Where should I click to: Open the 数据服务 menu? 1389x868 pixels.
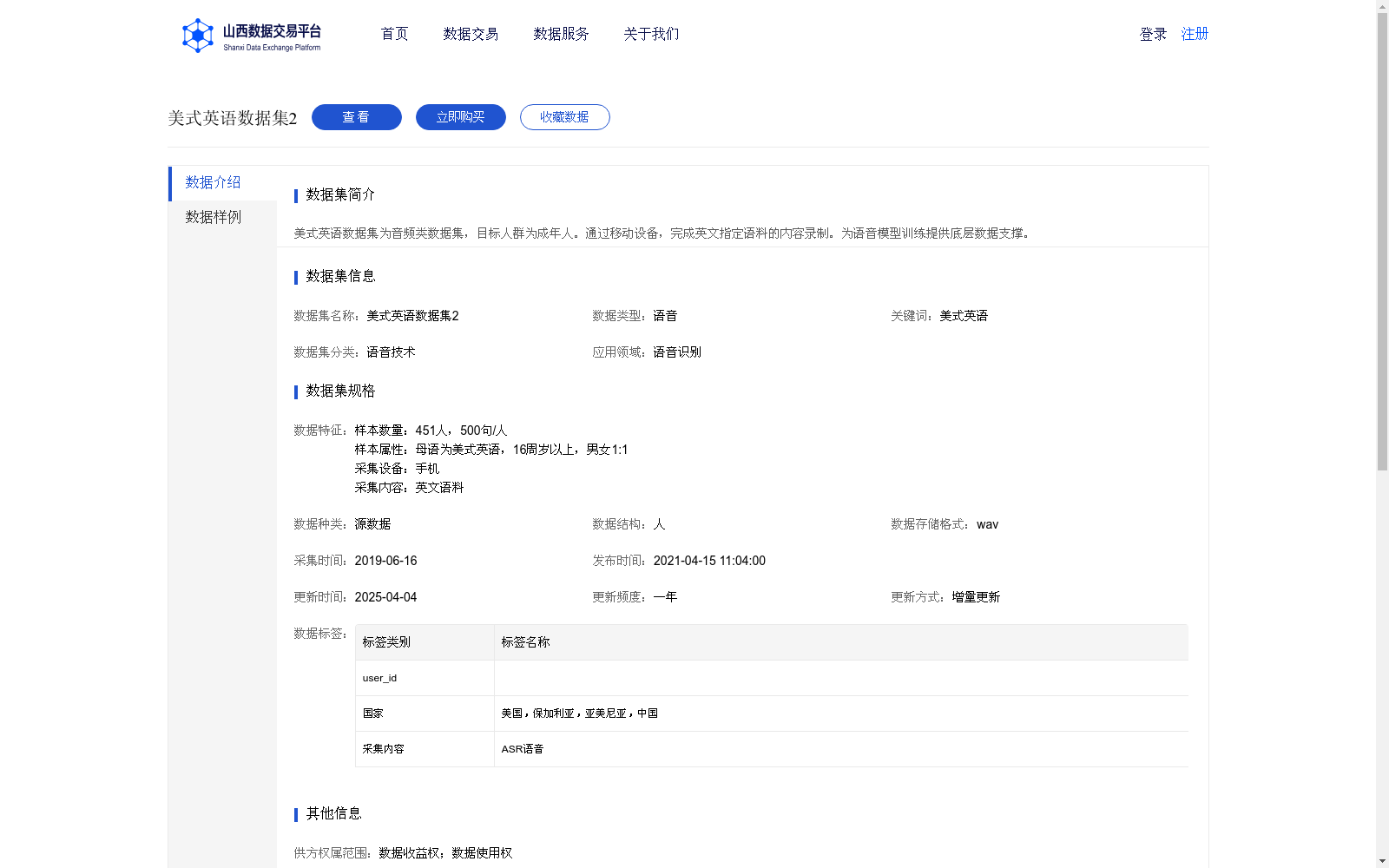(x=561, y=34)
